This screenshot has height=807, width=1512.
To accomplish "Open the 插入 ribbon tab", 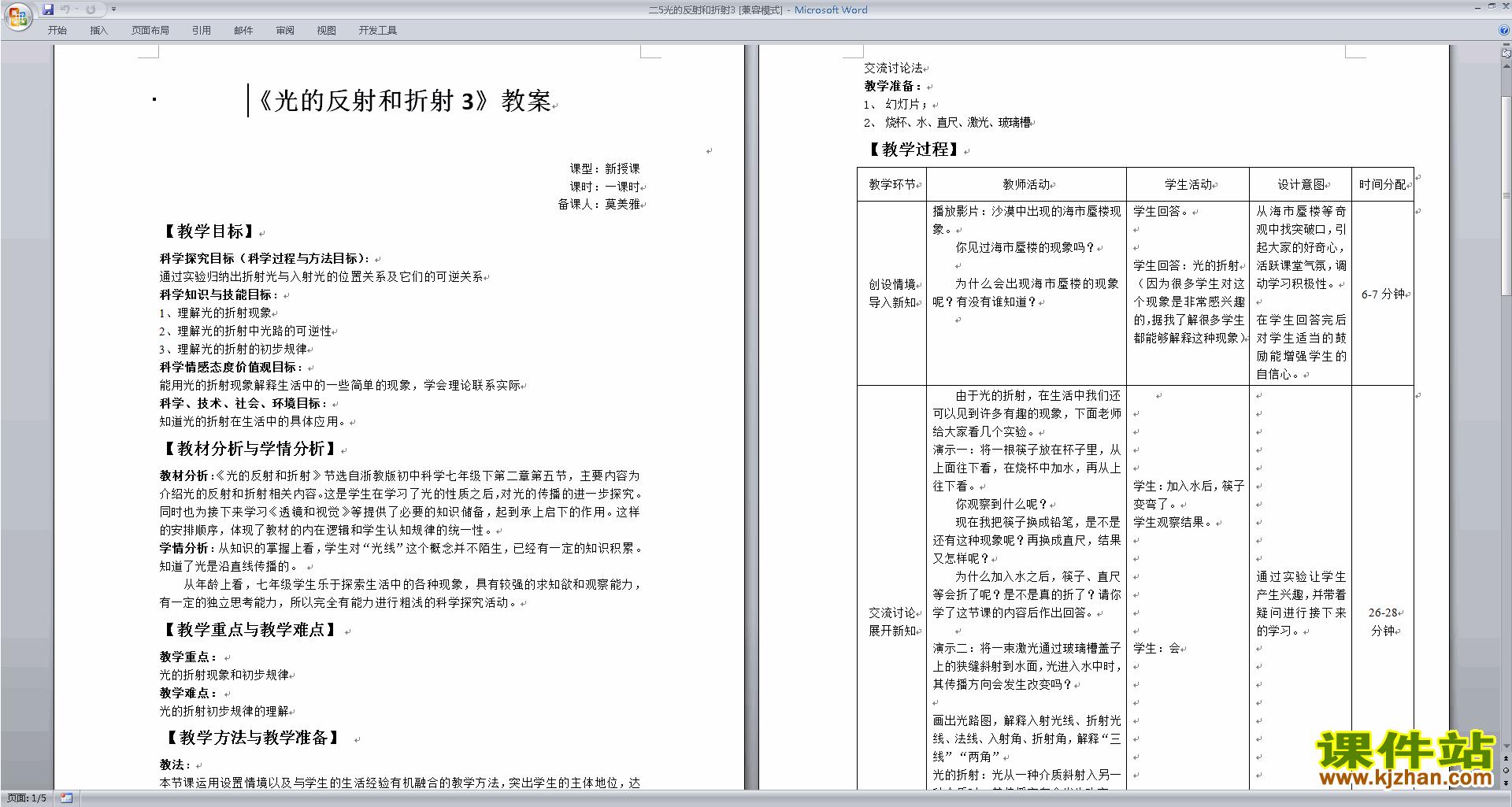I will coord(98,31).
